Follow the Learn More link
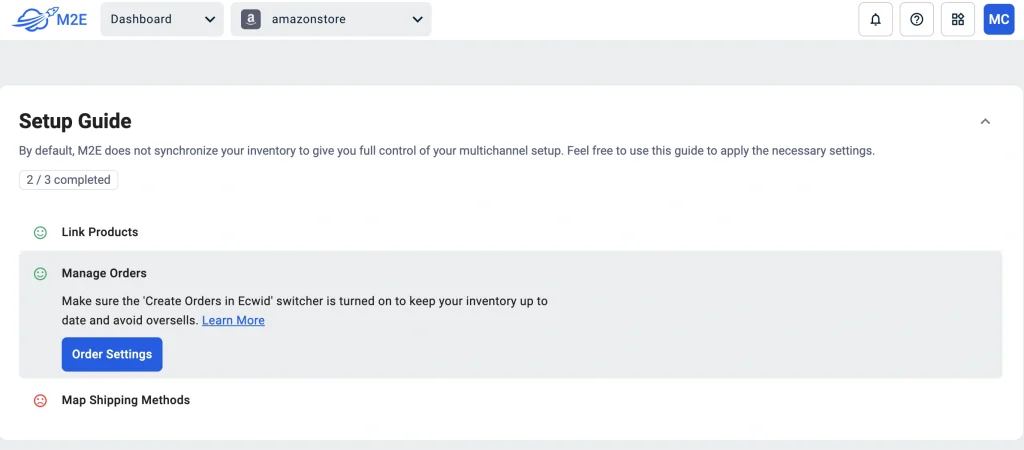 [233, 320]
